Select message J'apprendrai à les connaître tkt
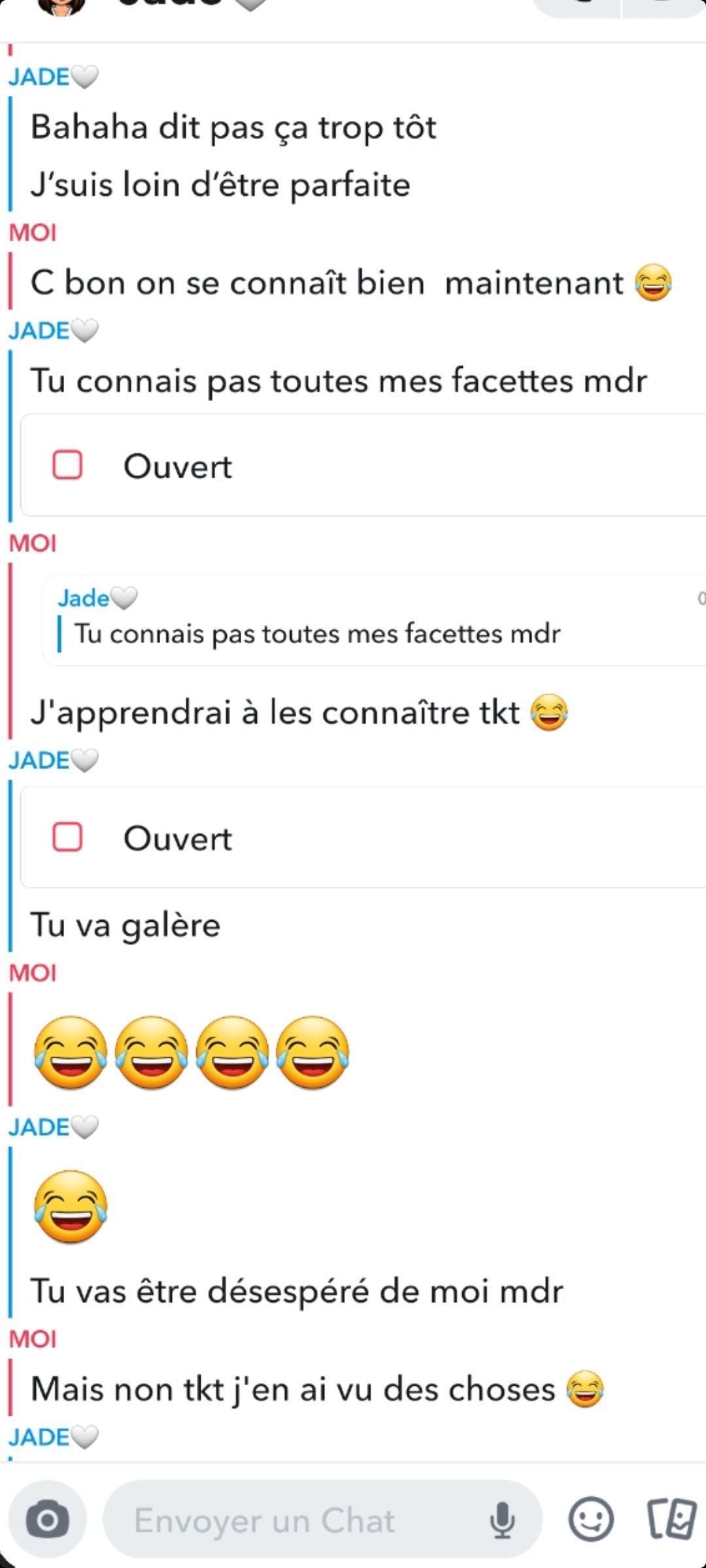This screenshot has width=706, height=1568. [299, 712]
